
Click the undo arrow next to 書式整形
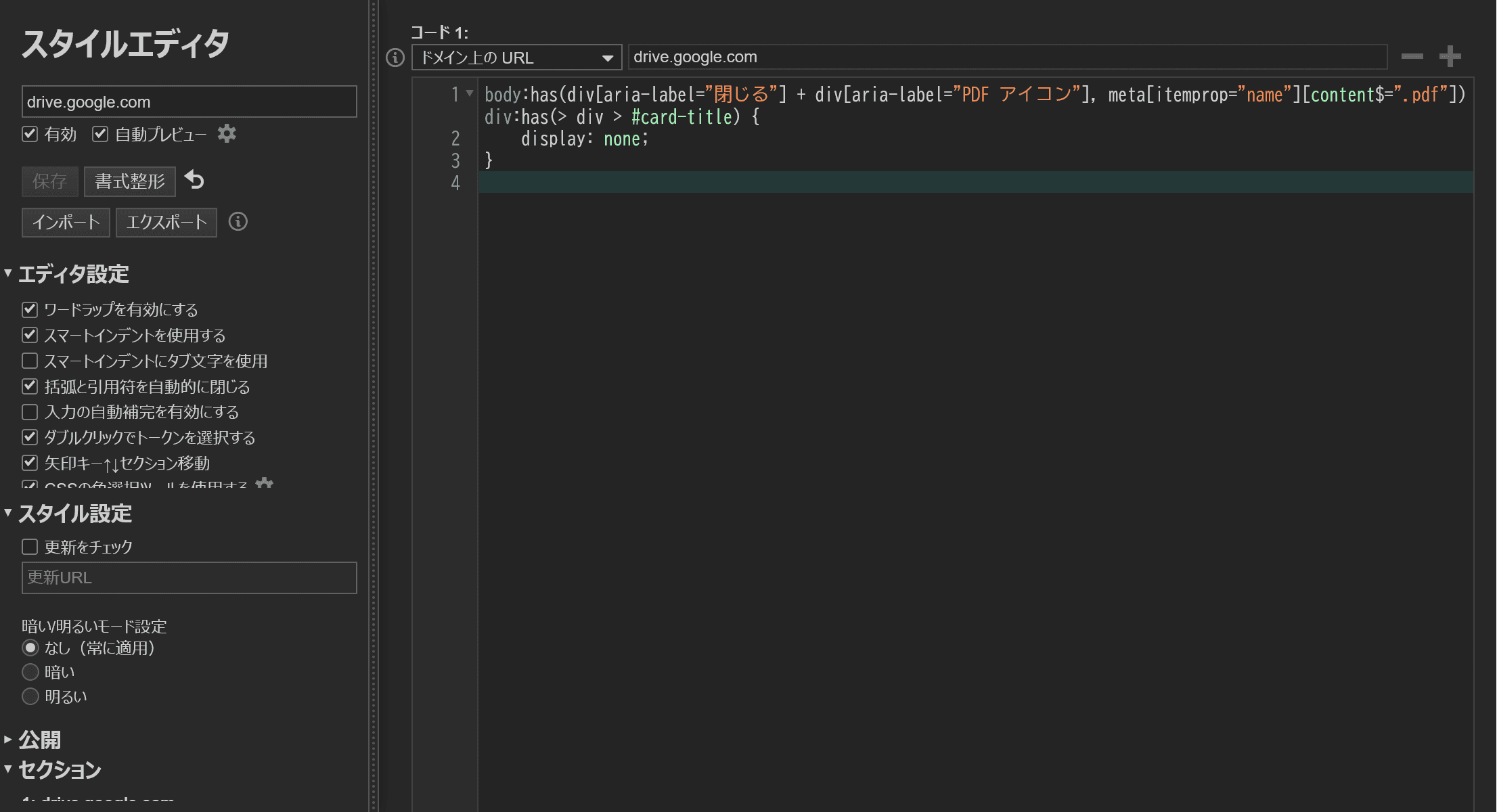click(x=194, y=180)
